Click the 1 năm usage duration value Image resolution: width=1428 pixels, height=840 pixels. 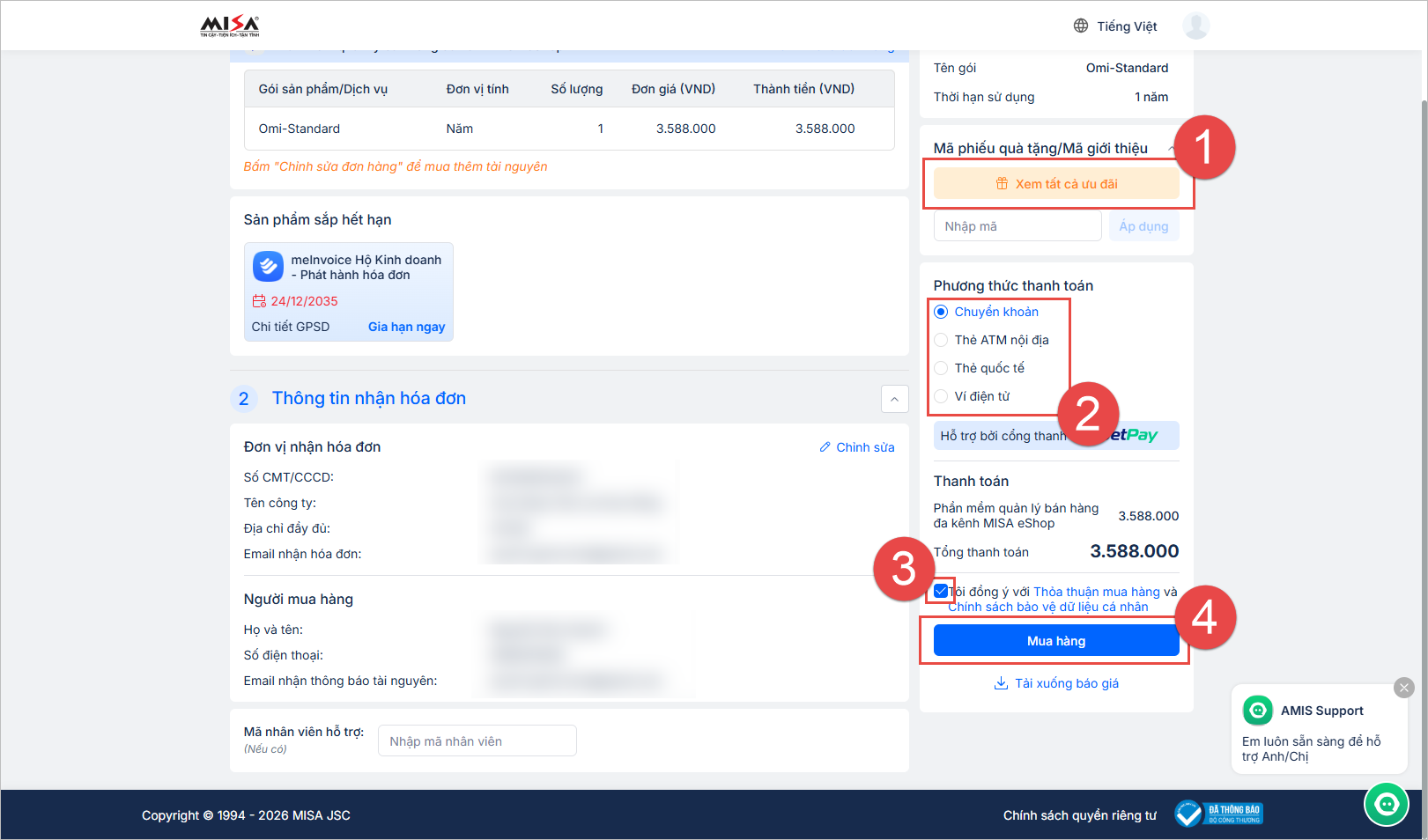click(x=1151, y=97)
